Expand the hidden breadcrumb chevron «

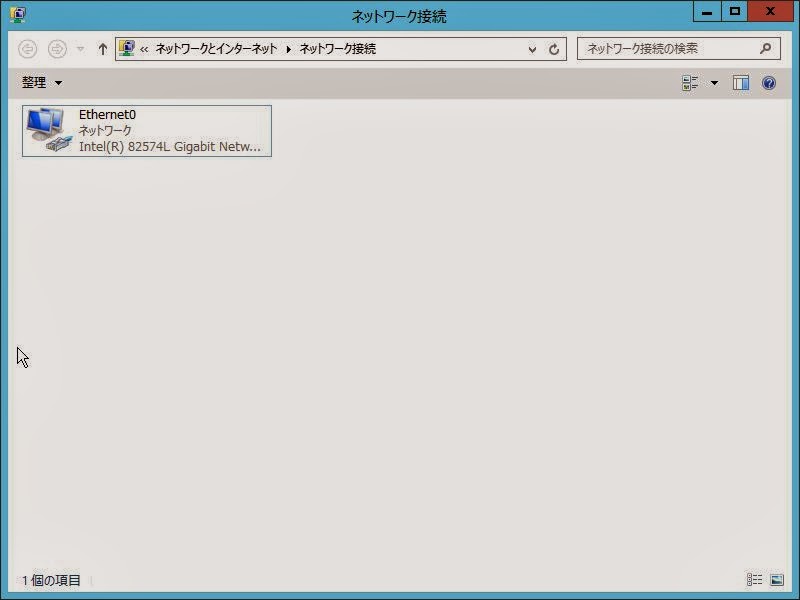click(144, 49)
